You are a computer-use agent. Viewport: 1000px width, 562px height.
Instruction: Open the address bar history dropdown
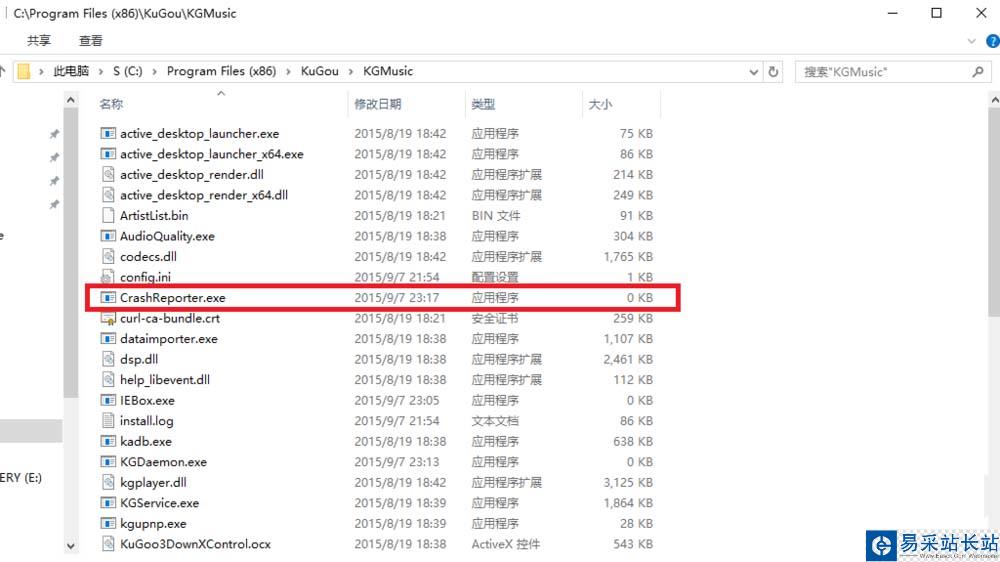point(753,71)
